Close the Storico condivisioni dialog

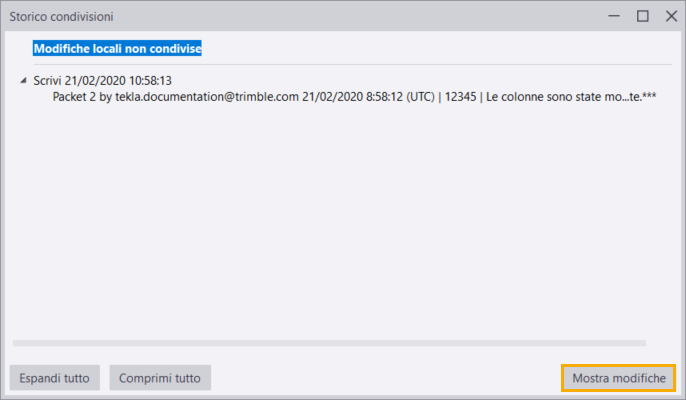(x=671, y=16)
